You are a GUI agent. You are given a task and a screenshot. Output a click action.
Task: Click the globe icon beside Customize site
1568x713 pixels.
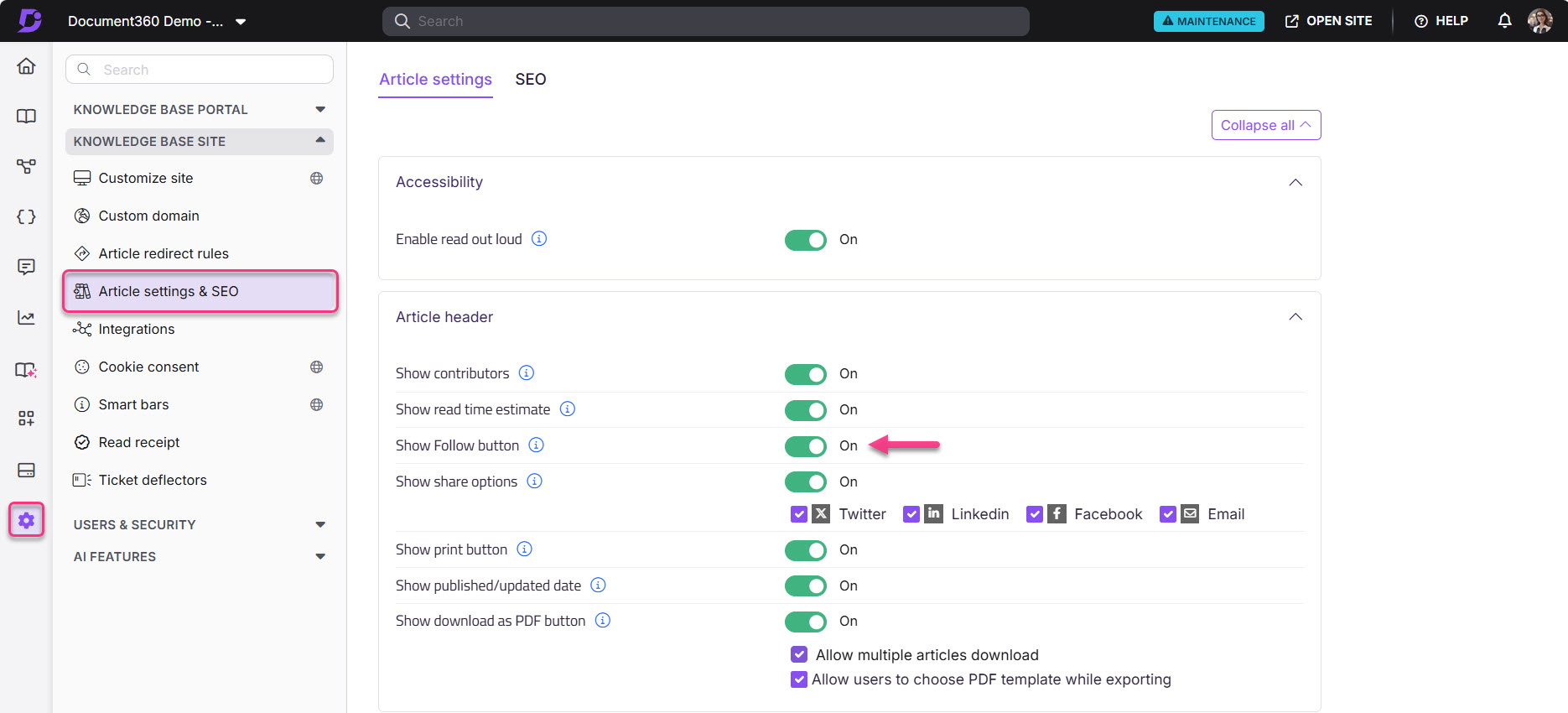pyautogui.click(x=316, y=178)
